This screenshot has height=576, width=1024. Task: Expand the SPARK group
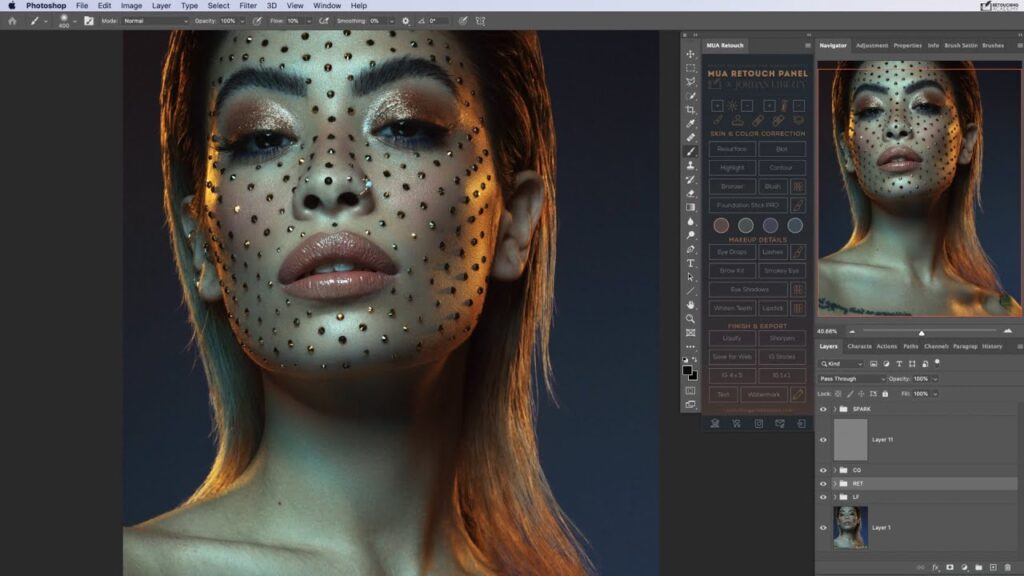coord(834,409)
